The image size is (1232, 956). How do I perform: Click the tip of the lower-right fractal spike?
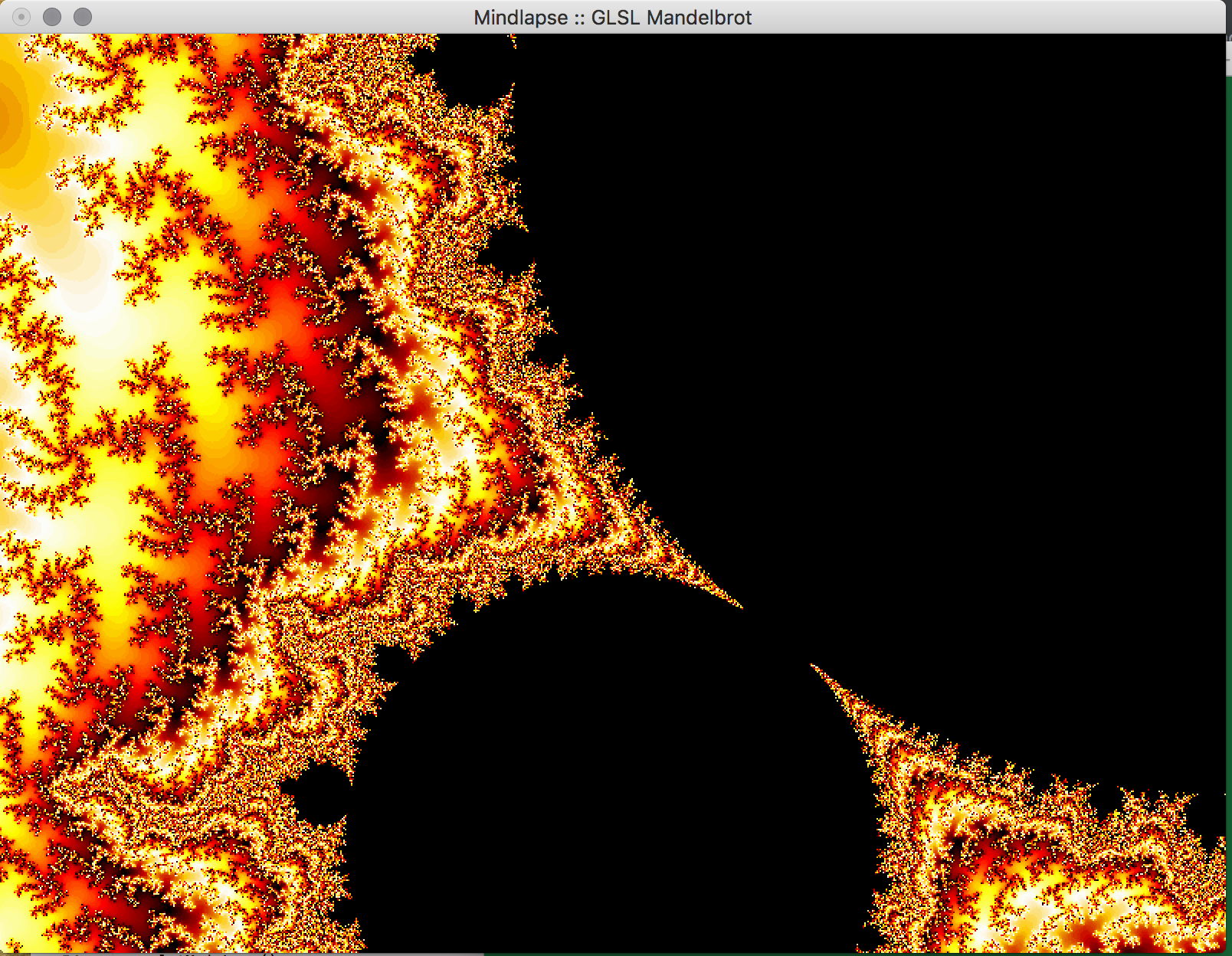(x=814, y=667)
